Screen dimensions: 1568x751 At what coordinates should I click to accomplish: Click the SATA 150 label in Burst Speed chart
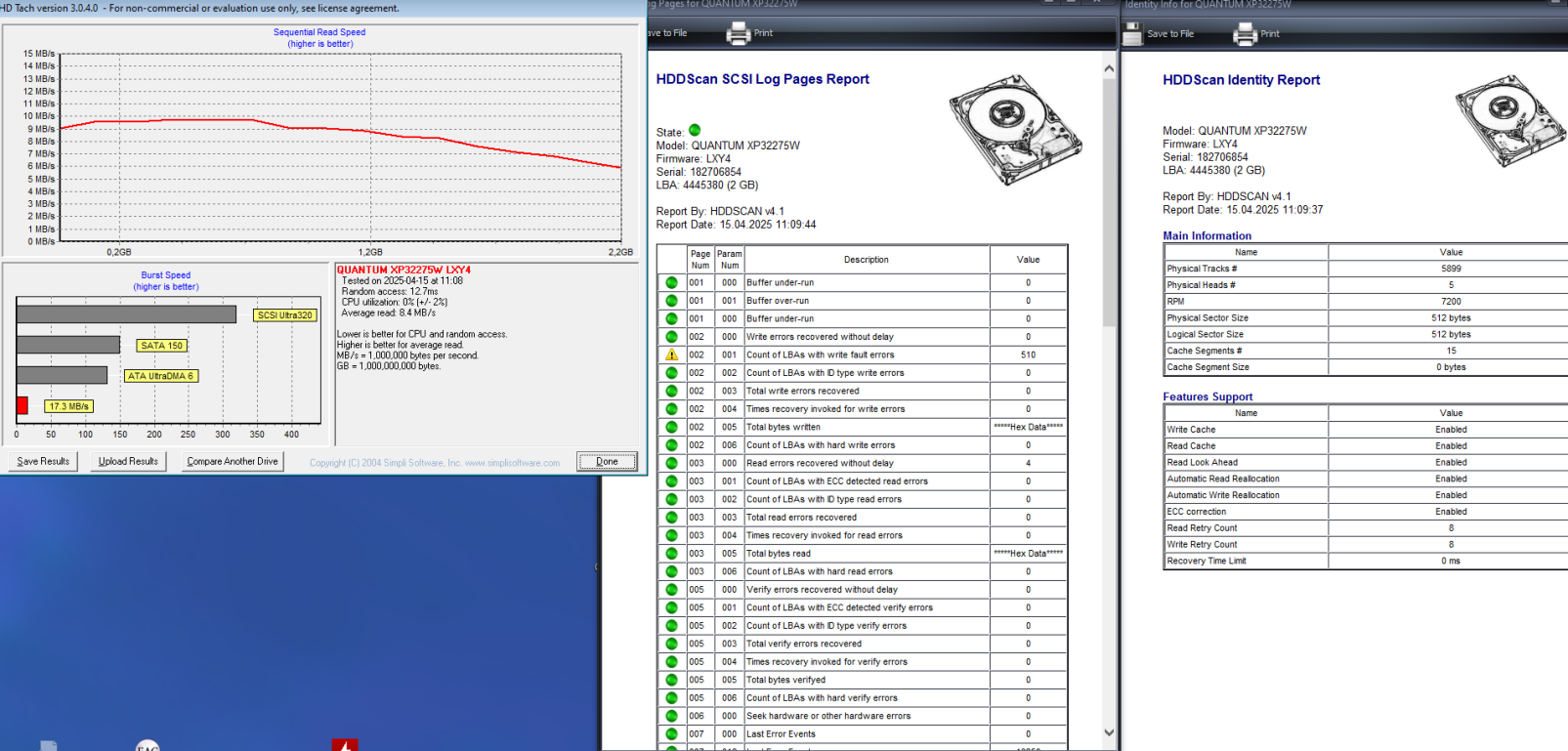pyautogui.click(x=161, y=346)
